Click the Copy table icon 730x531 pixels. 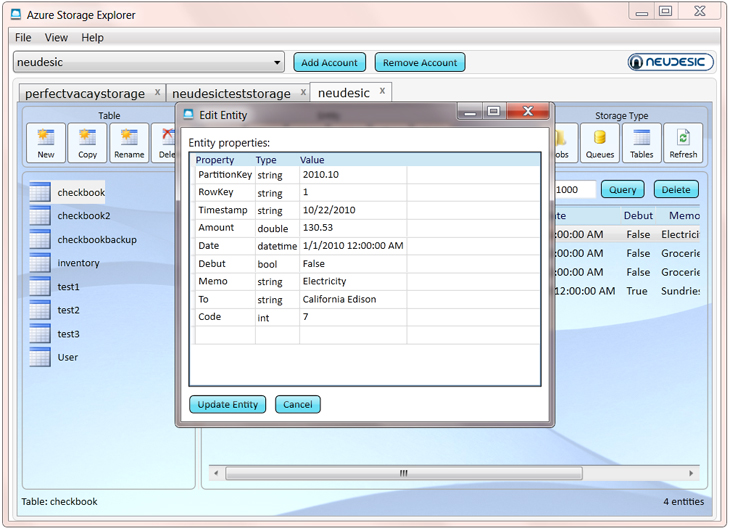click(87, 142)
